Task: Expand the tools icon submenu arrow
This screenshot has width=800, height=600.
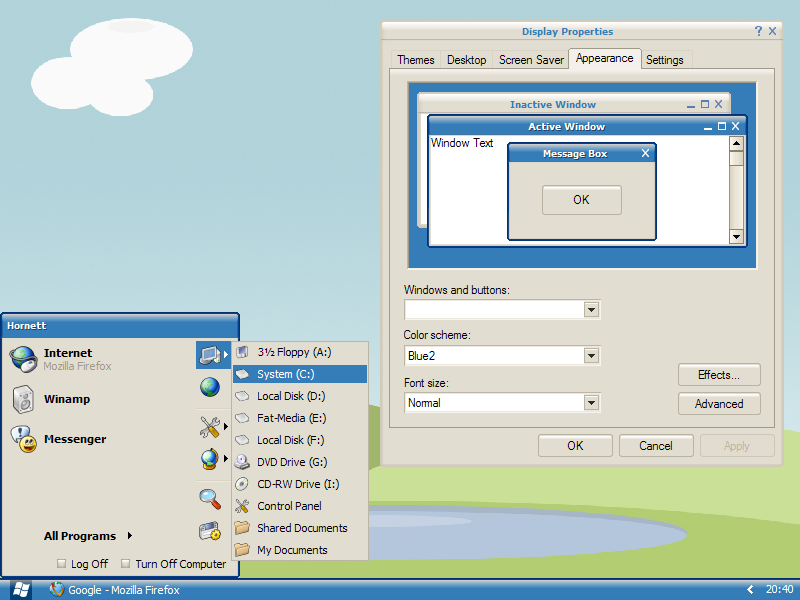Action: pos(226,426)
